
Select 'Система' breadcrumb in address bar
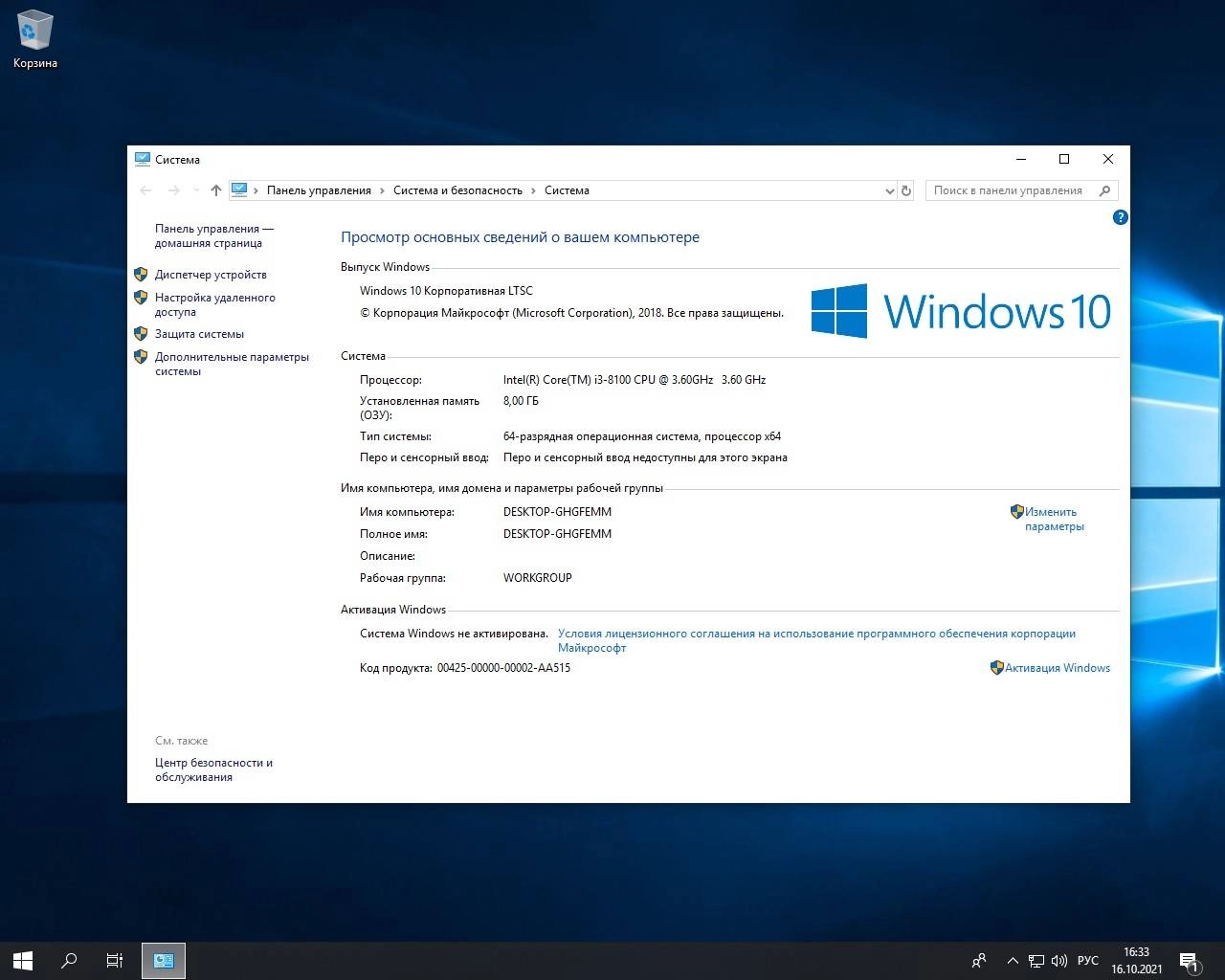(567, 190)
